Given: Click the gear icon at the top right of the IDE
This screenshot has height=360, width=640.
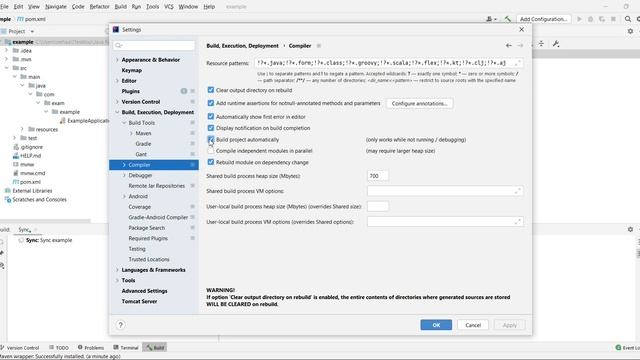Looking at the screenshot, I should [630, 31].
